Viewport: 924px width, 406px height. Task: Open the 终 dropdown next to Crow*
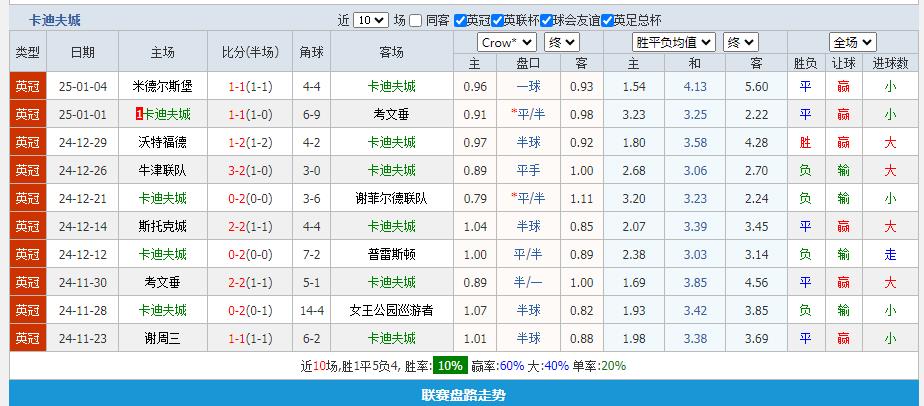(x=562, y=42)
